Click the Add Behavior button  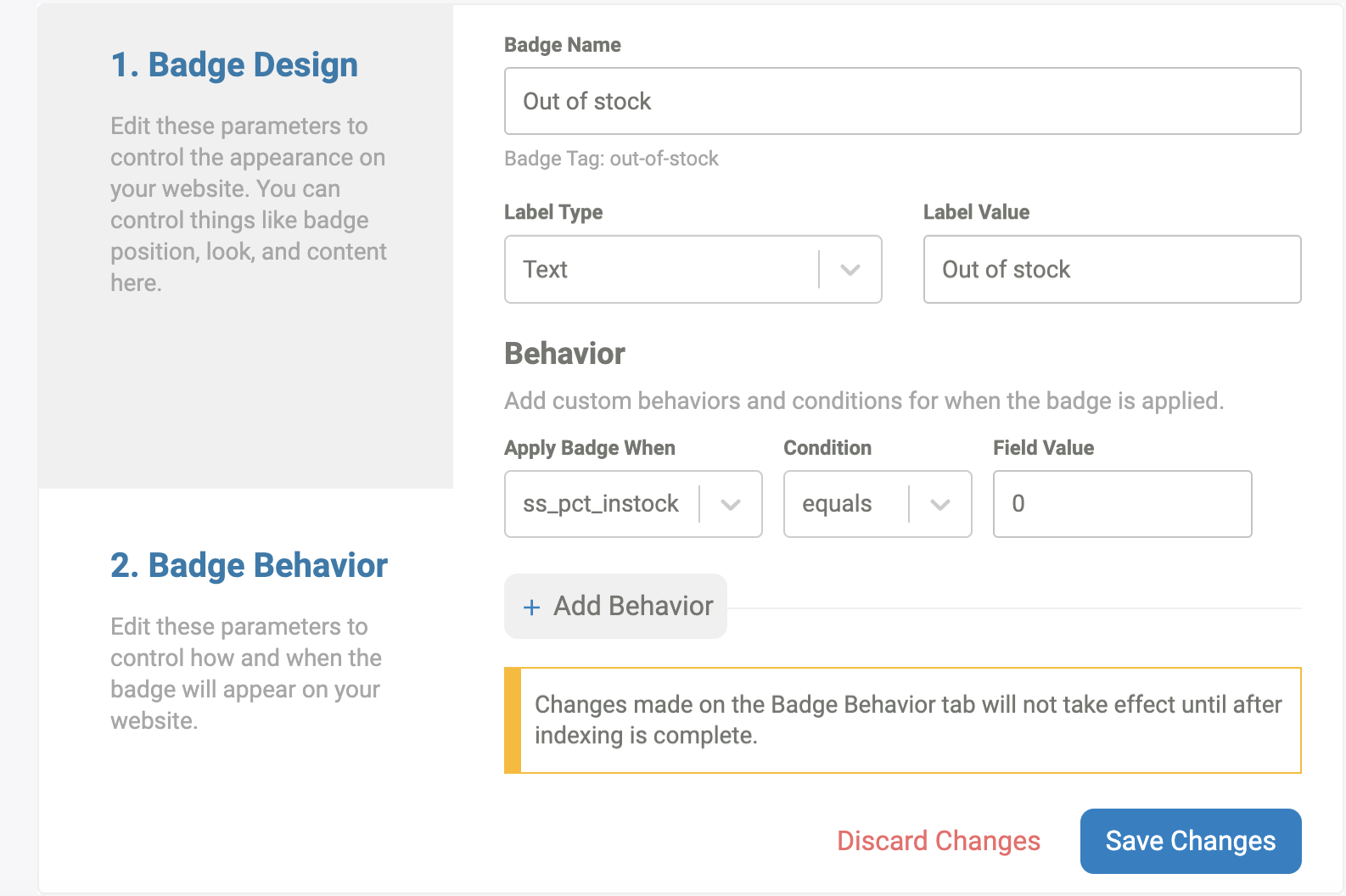click(615, 607)
